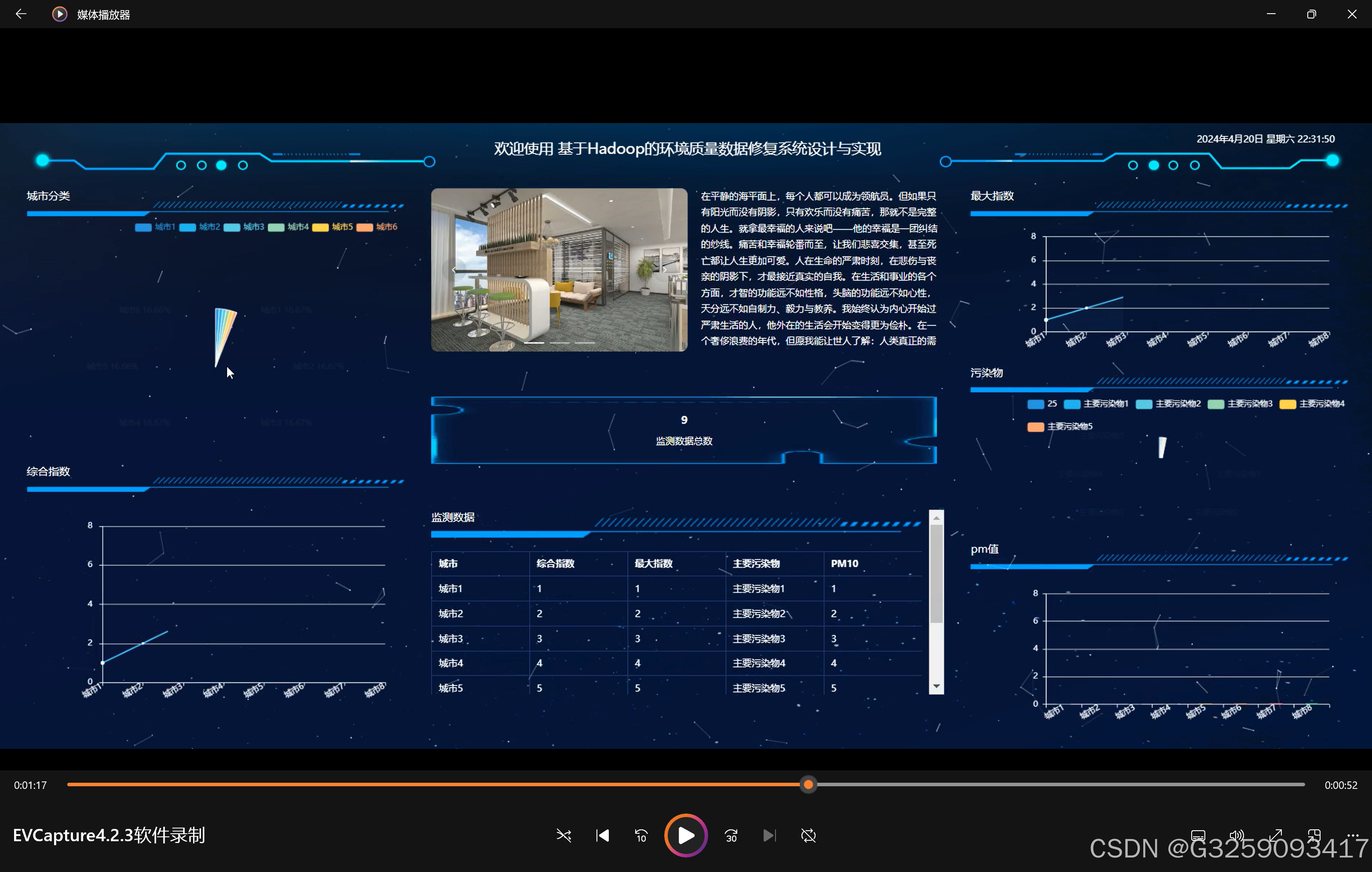This screenshot has height=872, width=1372.
Task: Click the table scrollbar down arrow
Action: (x=936, y=686)
